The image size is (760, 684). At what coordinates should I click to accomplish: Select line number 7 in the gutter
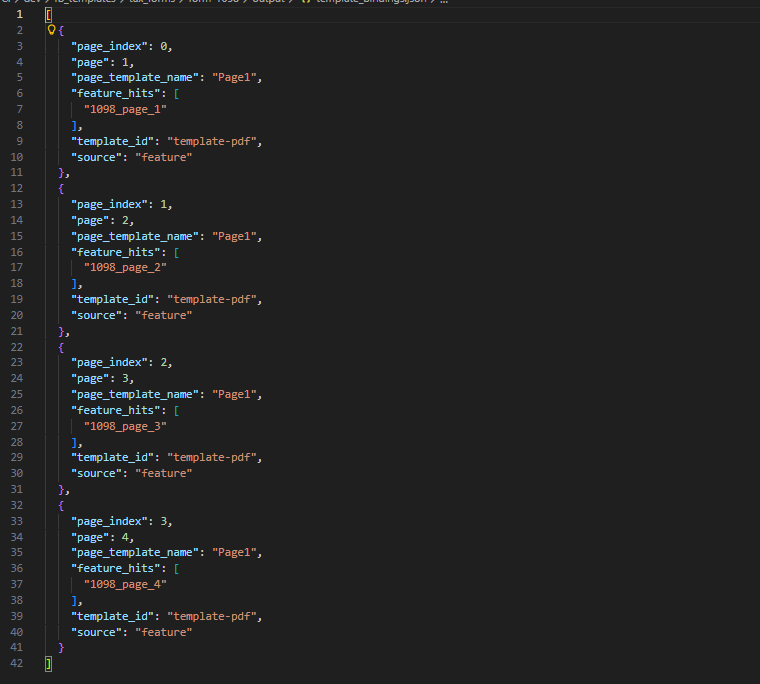pyautogui.click(x=19, y=109)
